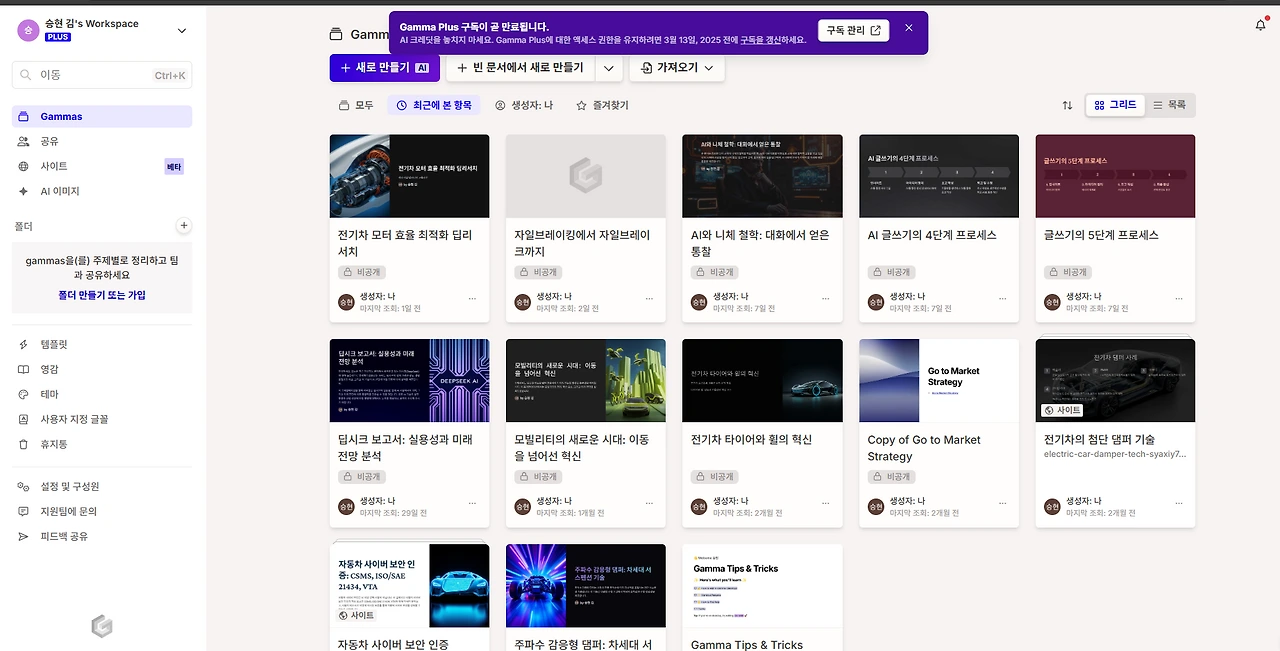The width and height of the screenshot is (1280, 651).
Task: Select the 최근에 본 항목 tab
Action: pos(434,104)
